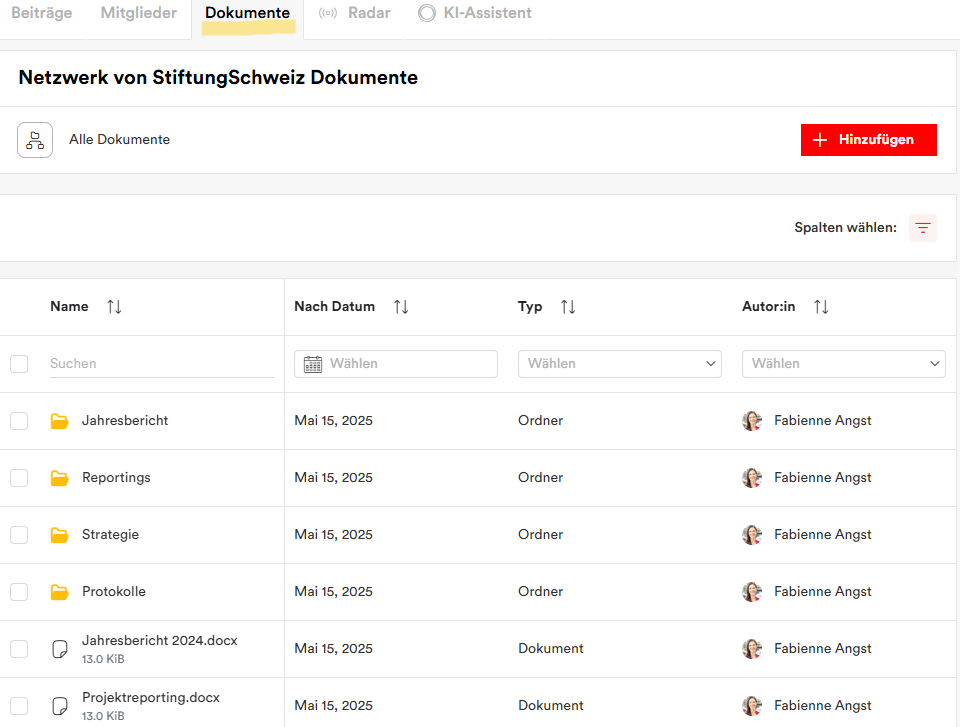Click the folder tree icon beside Alle Dokumente
The height and width of the screenshot is (727, 960).
35,140
